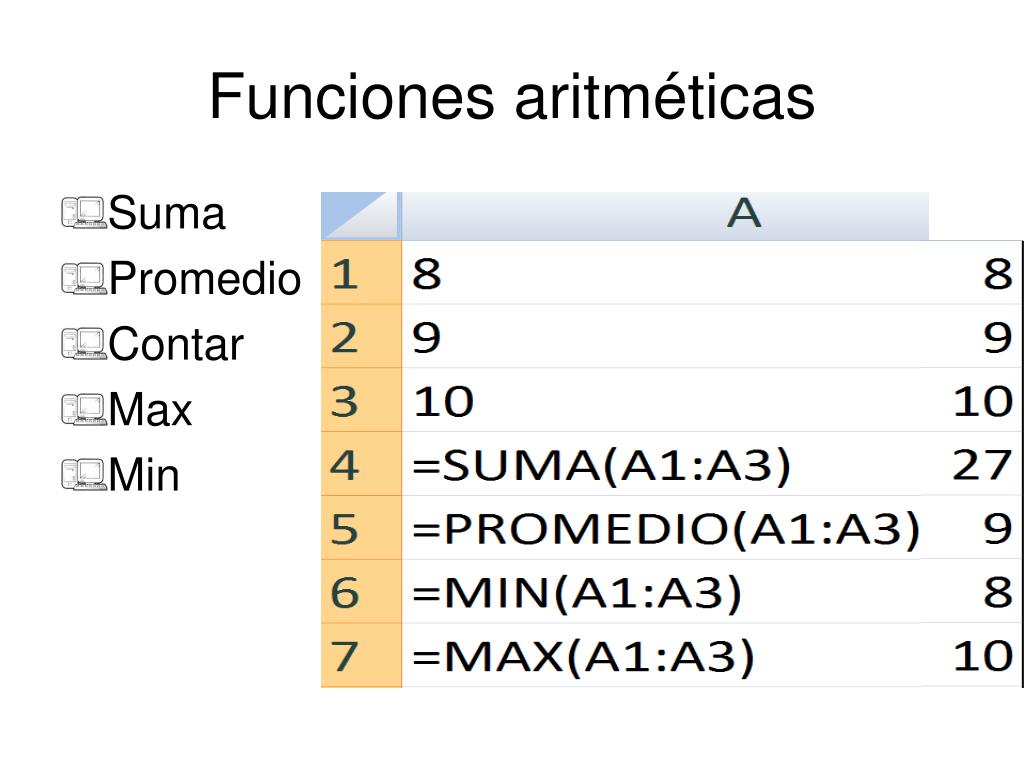
Task: Select all cells via corner triangle
Action: [360, 216]
